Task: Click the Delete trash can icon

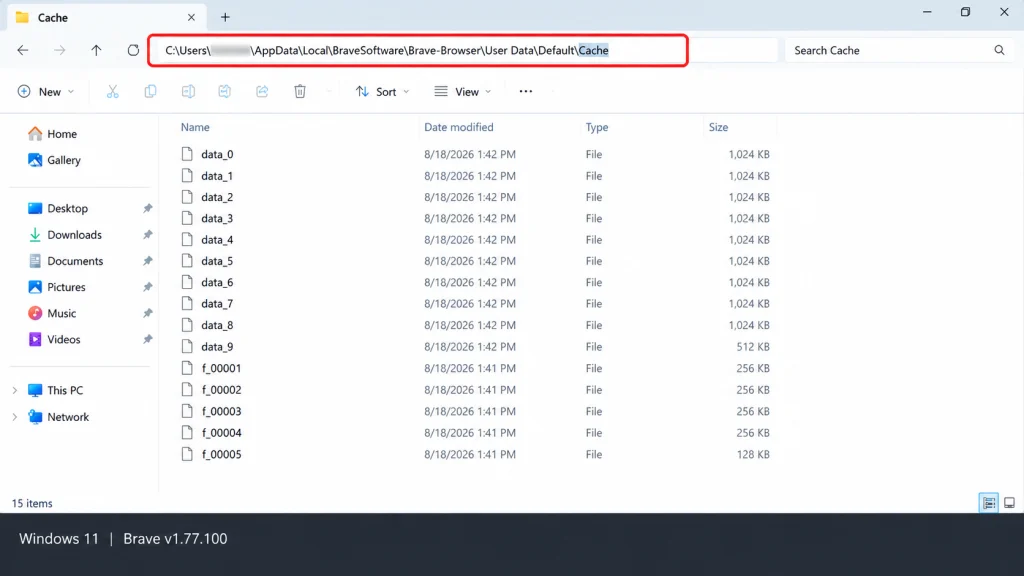Action: click(x=300, y=91)
